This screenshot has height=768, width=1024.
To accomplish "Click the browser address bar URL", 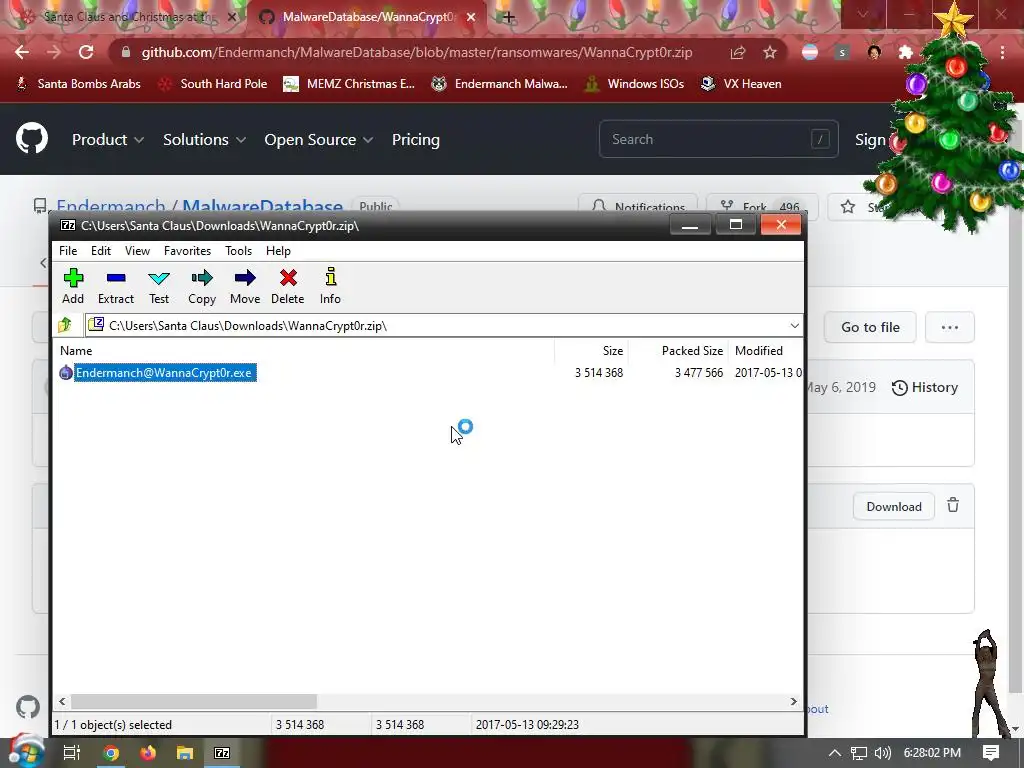I will (417, 52).
